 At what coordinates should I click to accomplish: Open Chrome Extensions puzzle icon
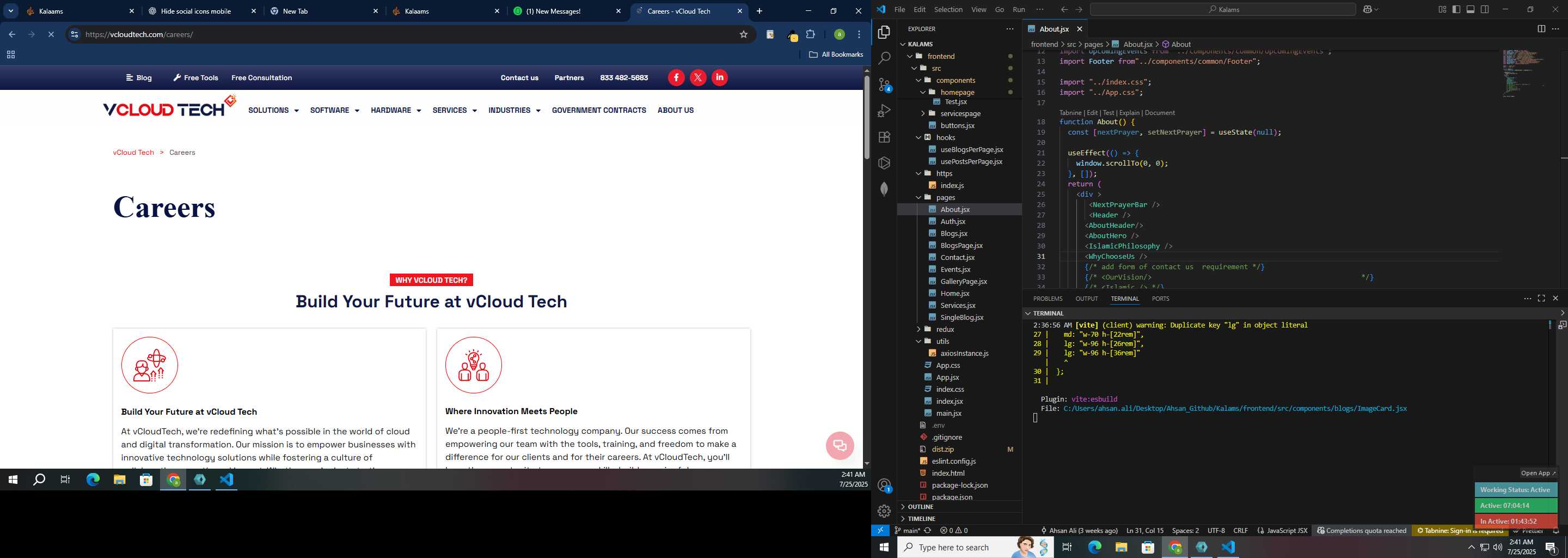coord(810,35)
